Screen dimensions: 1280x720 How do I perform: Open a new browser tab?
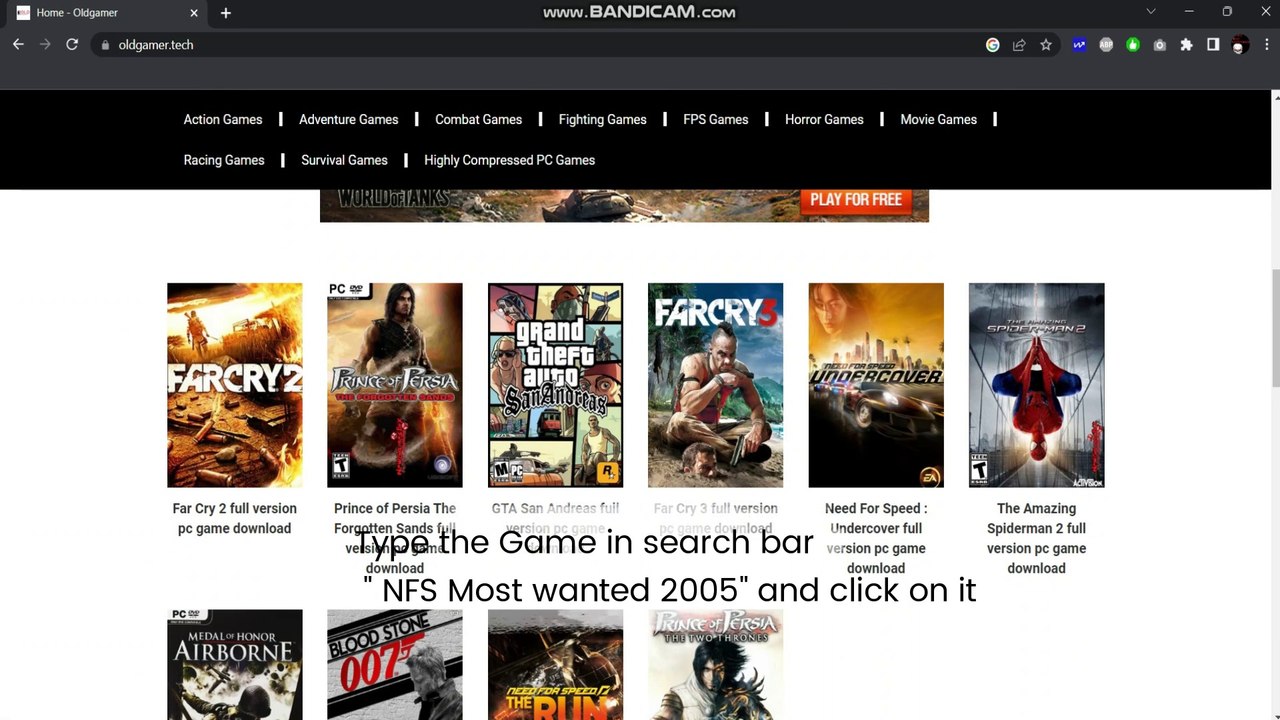(226, 13)
